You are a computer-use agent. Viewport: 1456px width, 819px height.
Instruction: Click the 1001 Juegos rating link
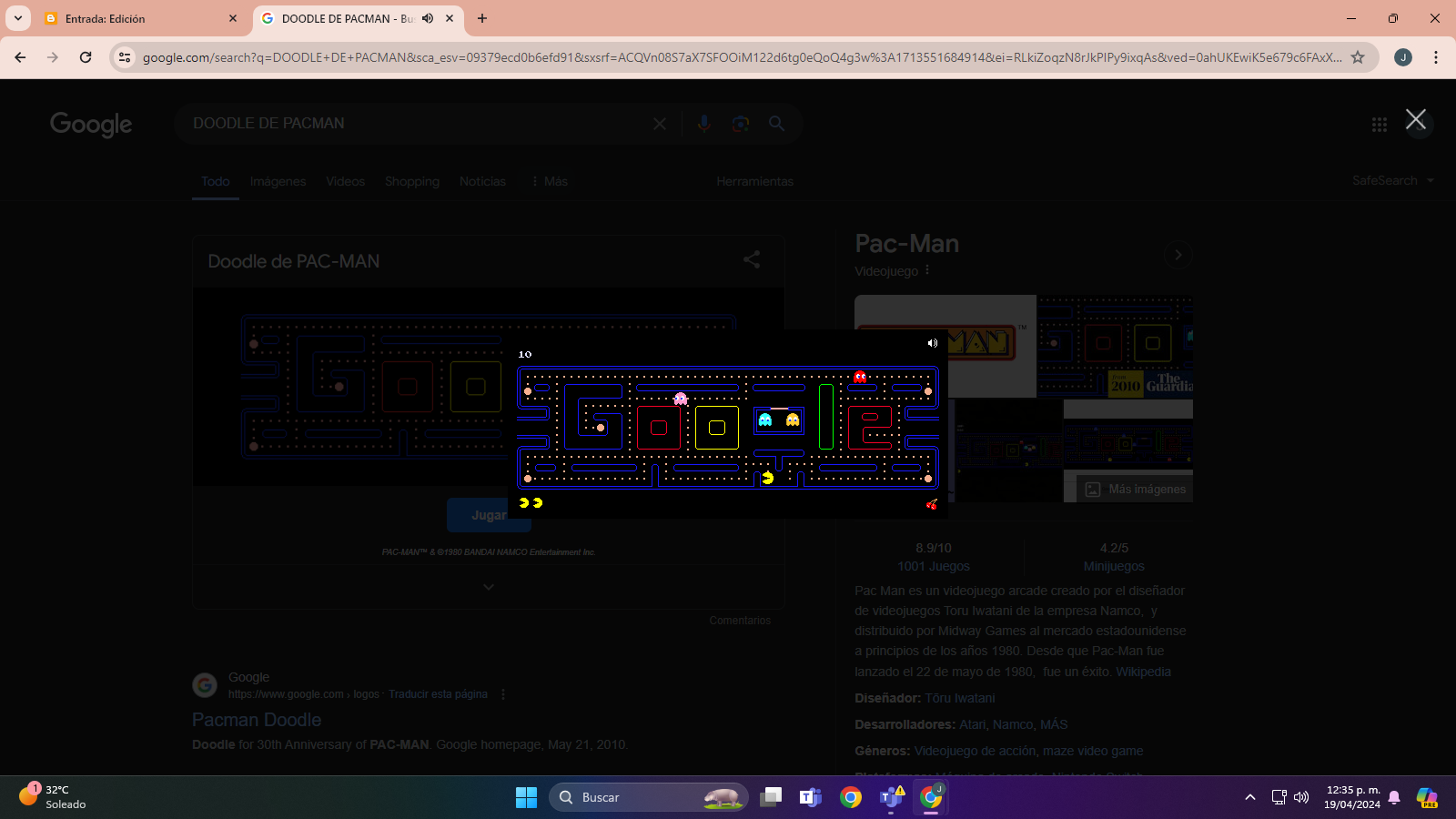(x=934, y=566)
